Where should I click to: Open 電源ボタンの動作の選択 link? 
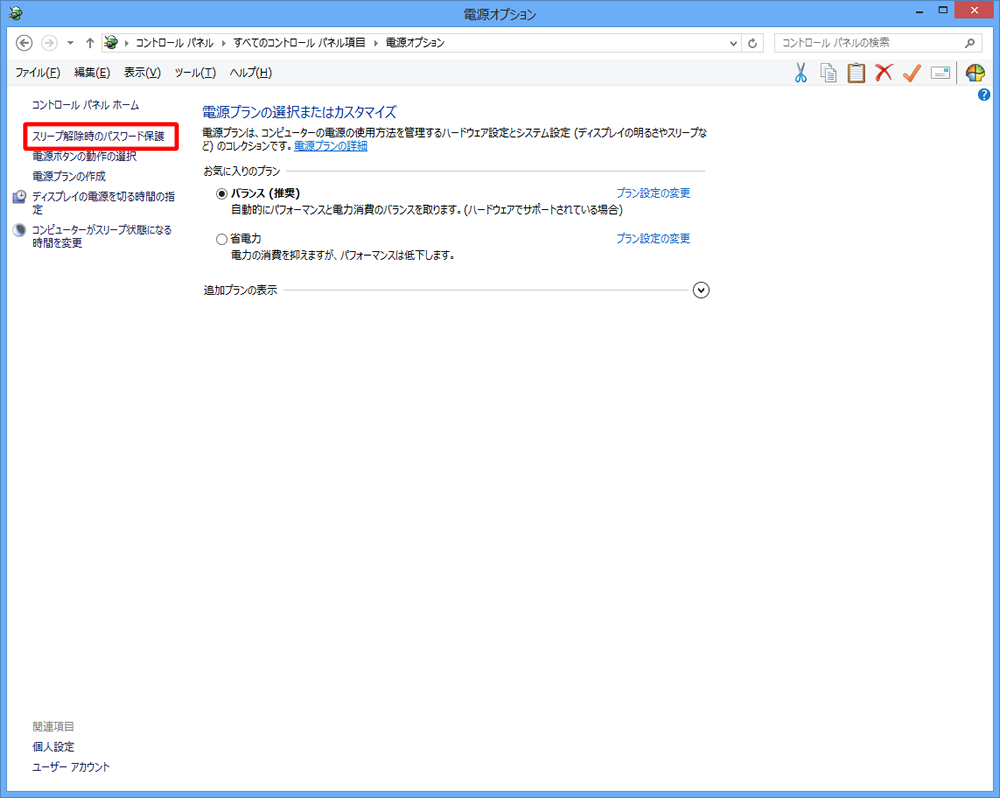coord(84,156)
